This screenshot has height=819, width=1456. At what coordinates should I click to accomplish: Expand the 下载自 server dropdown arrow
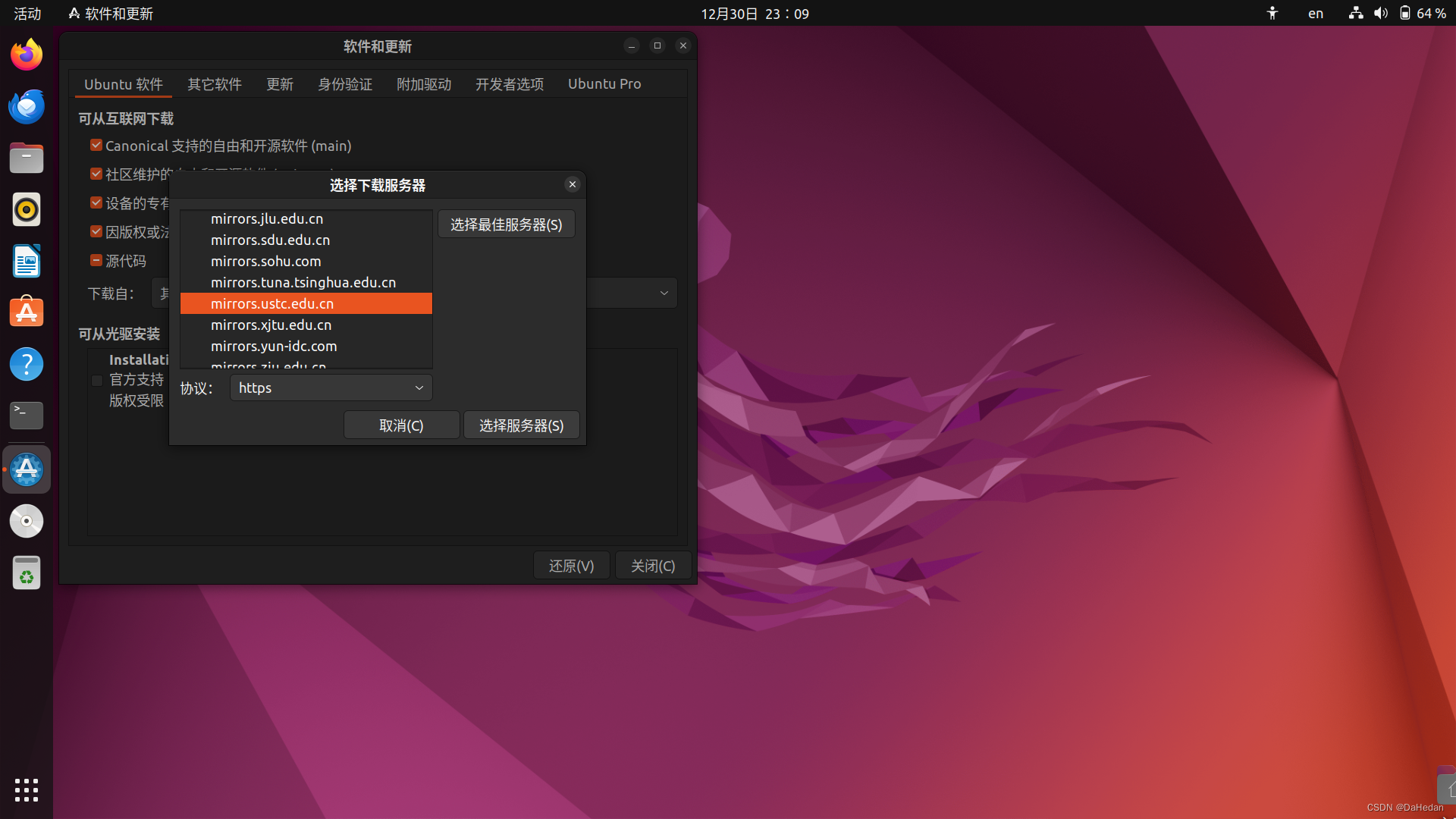click(x=664, y=293)
